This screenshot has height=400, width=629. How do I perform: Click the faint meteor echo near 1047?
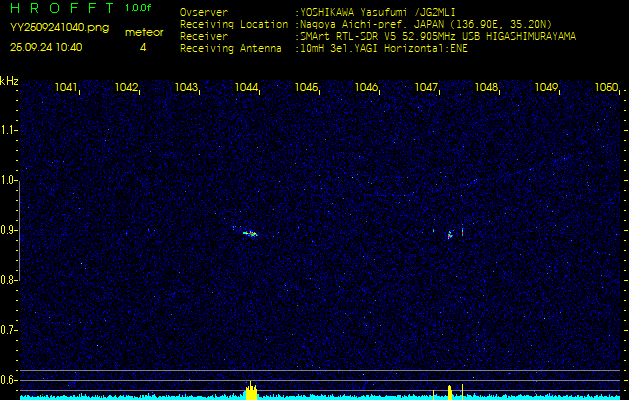pos(450,234)
